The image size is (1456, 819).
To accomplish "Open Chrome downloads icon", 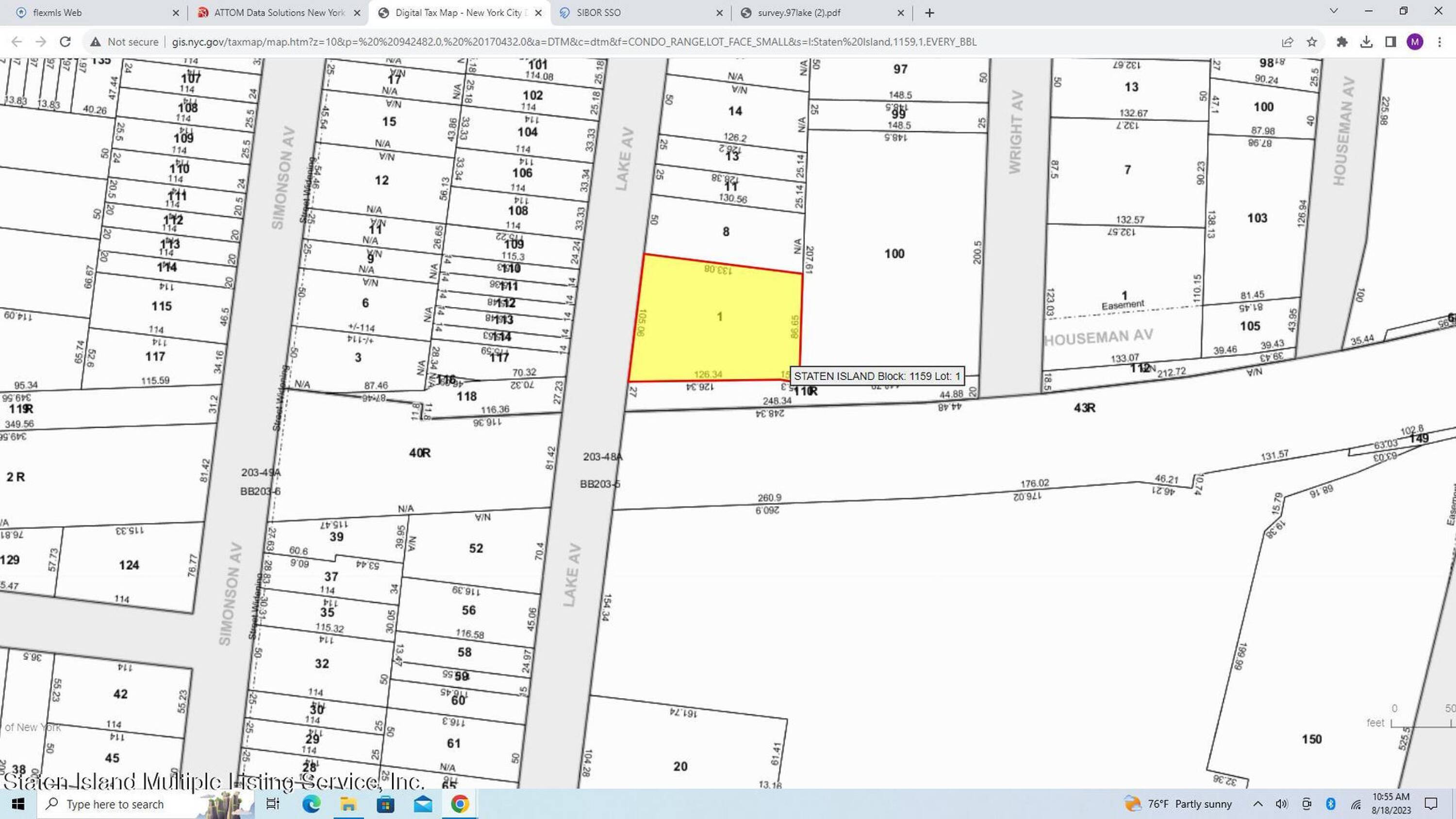I will [x=1366, y=42].
